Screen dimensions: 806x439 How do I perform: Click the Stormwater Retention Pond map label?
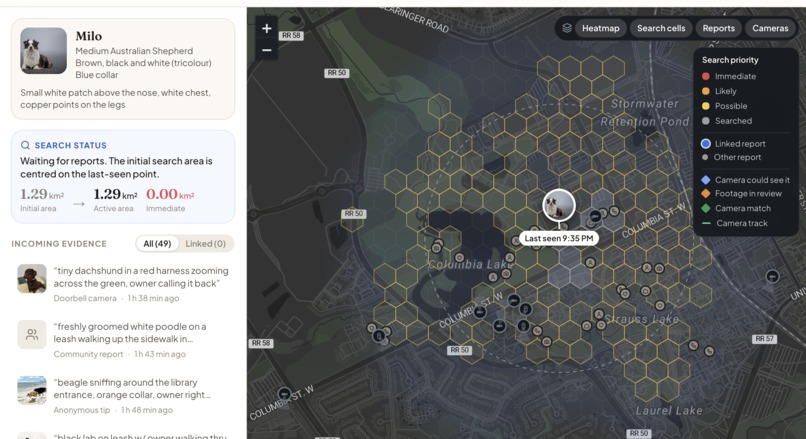pyautogui.click(x=645, y=113)
